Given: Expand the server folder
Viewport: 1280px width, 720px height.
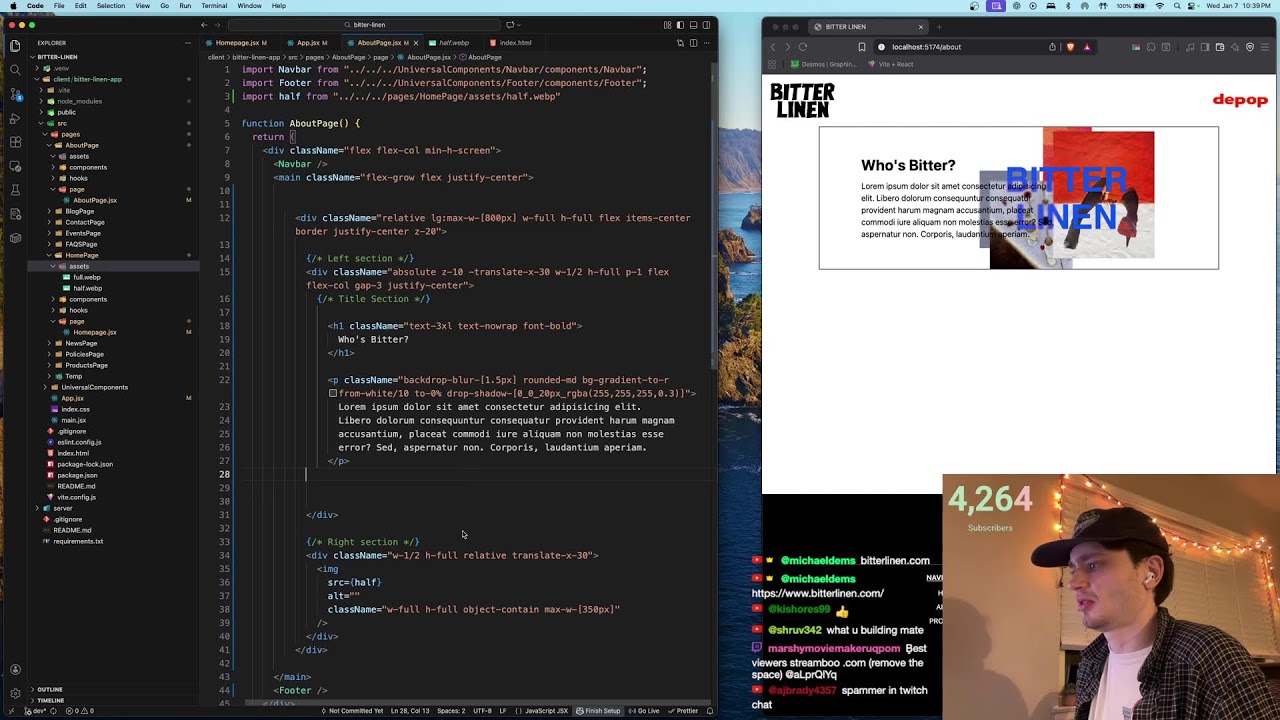Looking at the screenshot, I should click(x=63, y=508).
